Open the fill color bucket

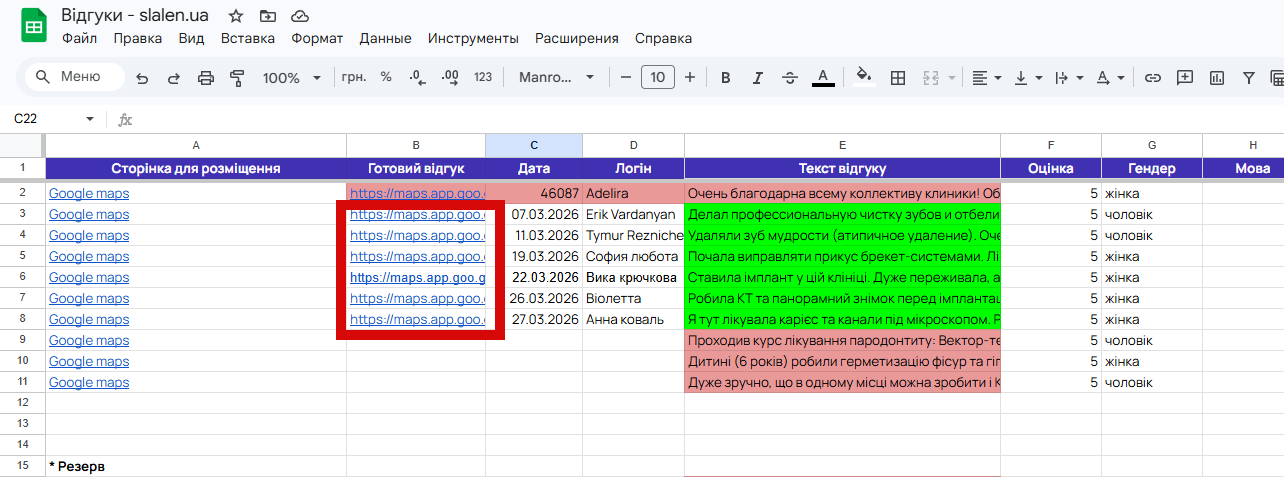[865, 77]
